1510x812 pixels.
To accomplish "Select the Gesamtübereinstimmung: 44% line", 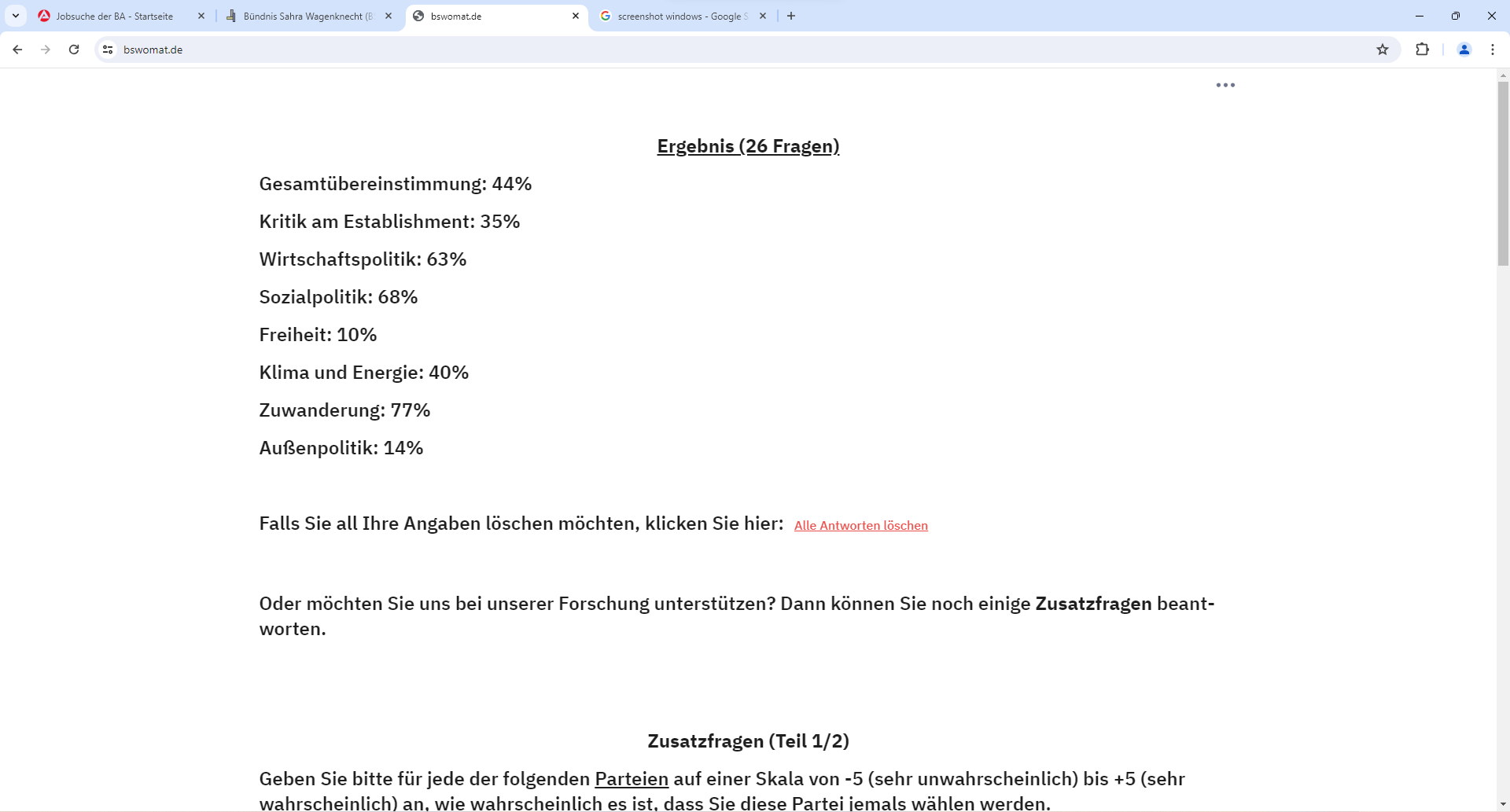I will coord(396,184).
